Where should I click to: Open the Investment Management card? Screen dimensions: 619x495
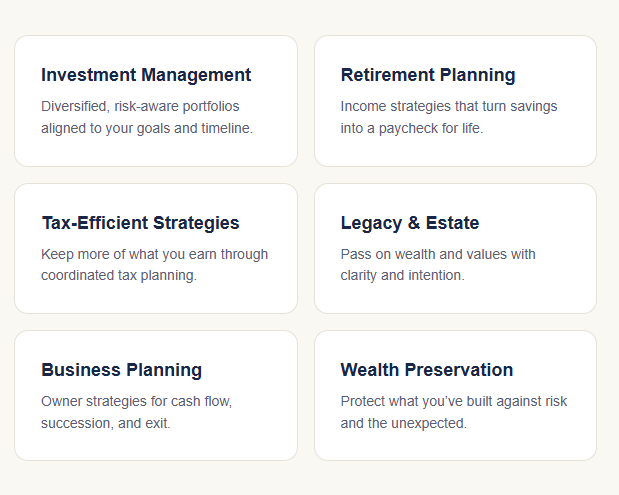click(156, 101)
